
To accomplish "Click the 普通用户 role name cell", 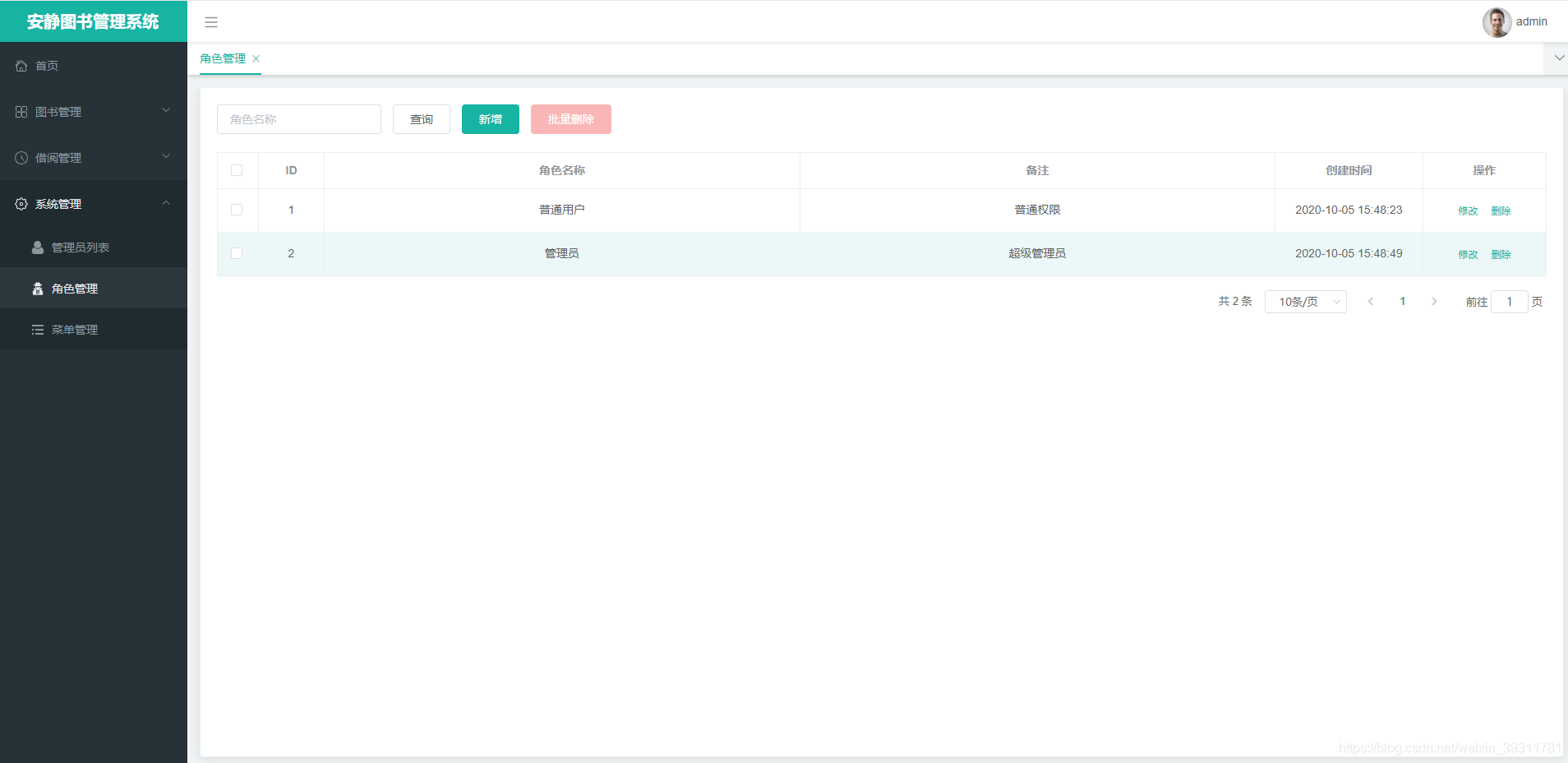I will click(562, 210).
